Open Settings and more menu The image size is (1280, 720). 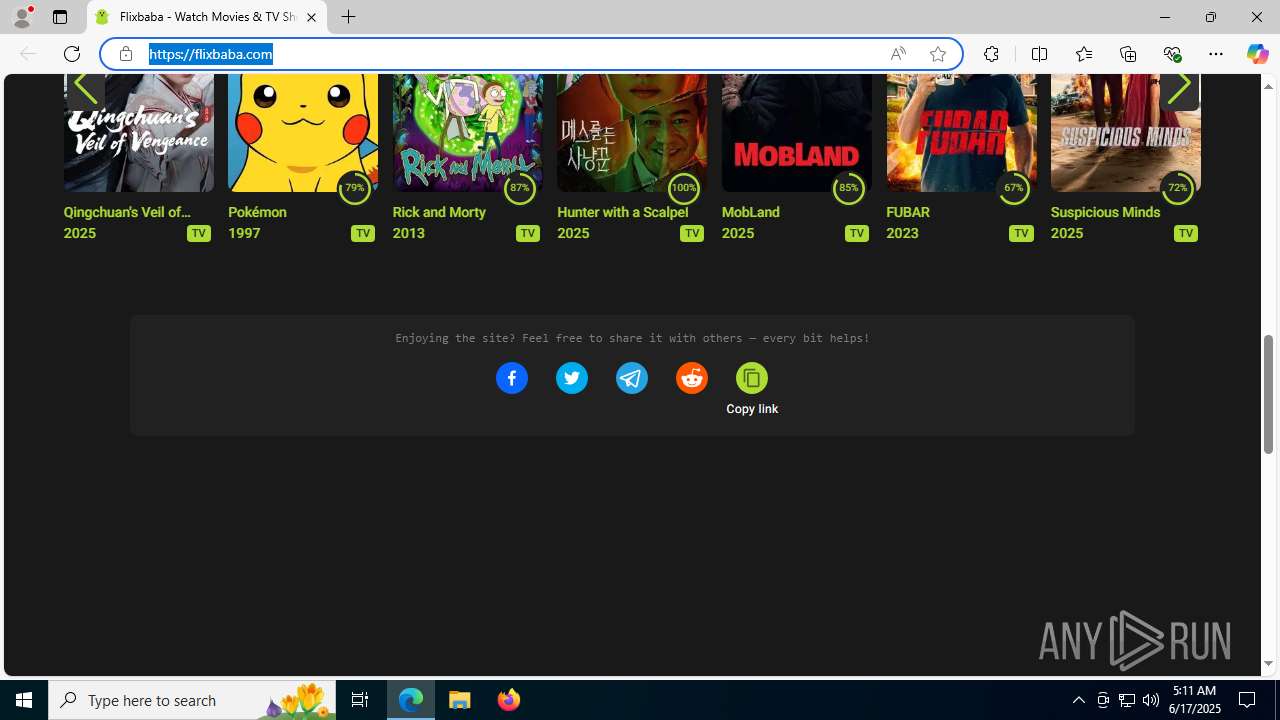coord(1216,54)
